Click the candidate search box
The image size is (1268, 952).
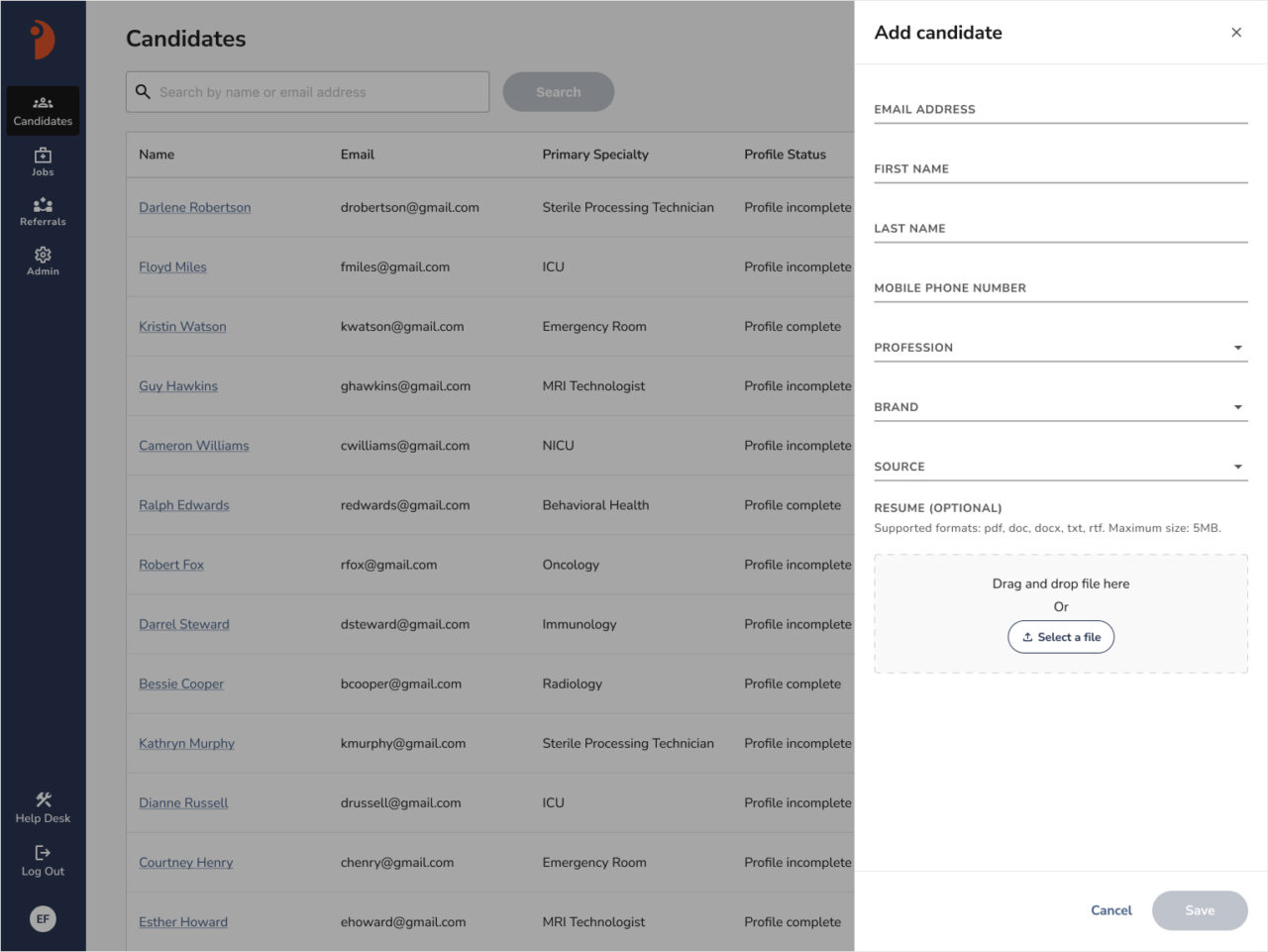click(x=307, y=92)
